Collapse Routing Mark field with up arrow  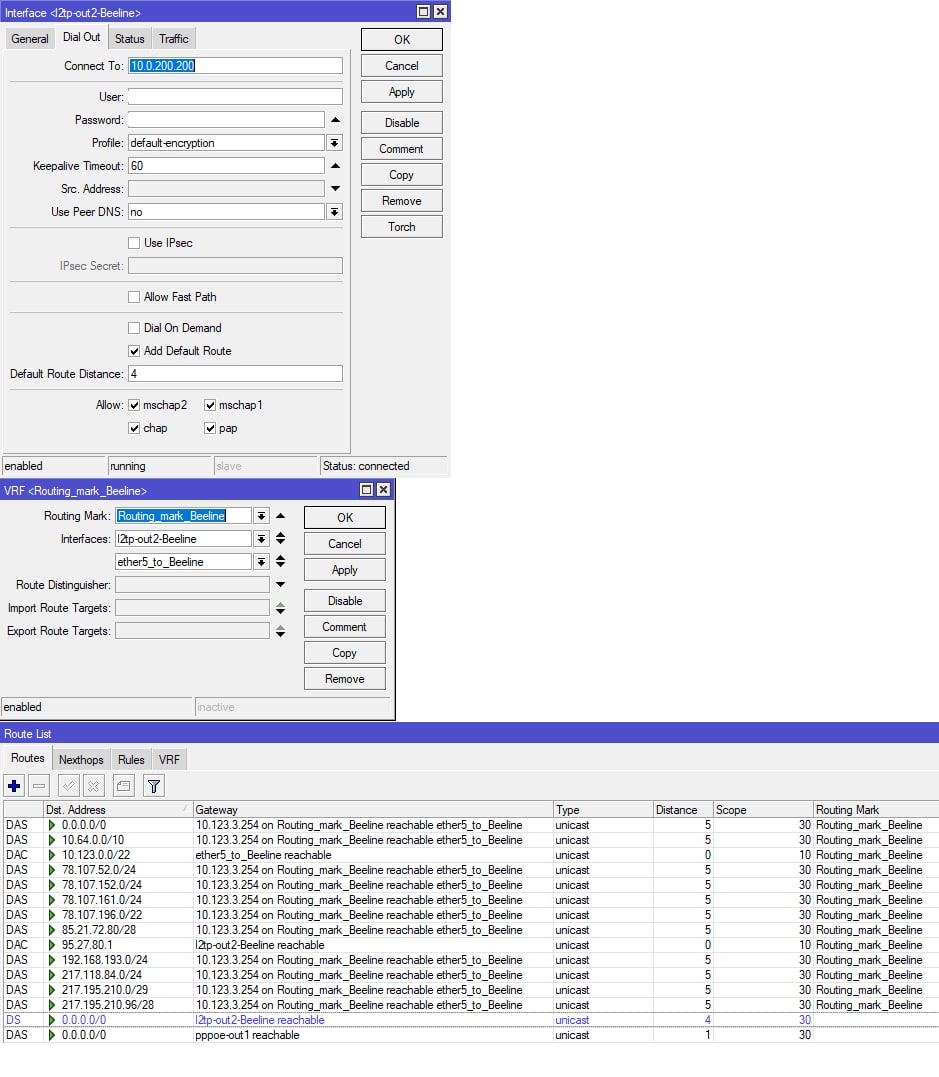pos(280,516)
